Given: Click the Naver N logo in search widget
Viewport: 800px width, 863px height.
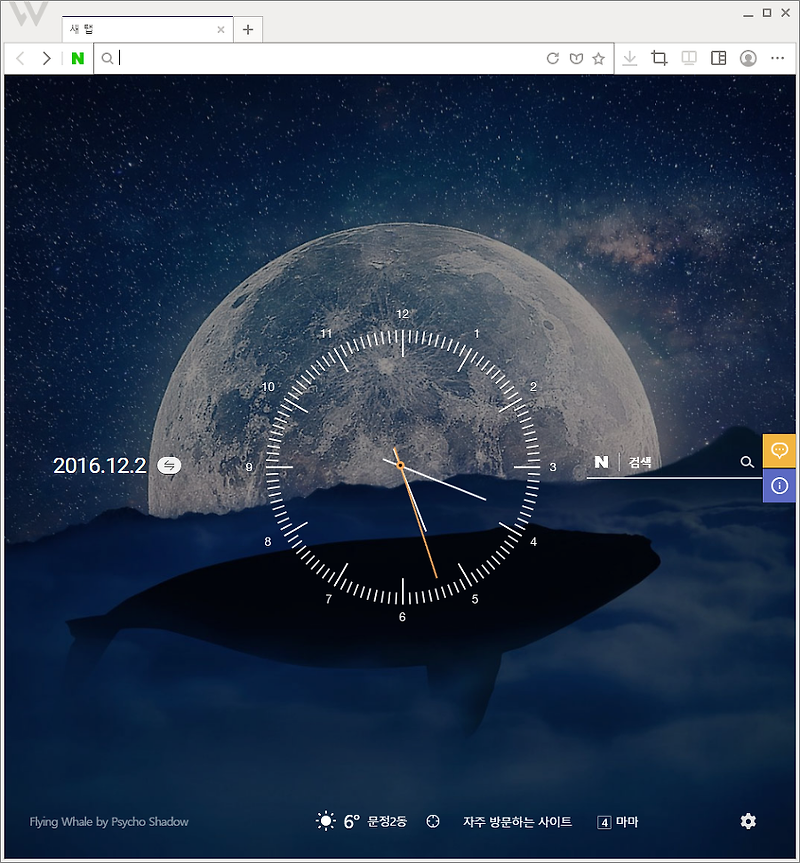Looking at the screenshot, I should [601, 462].
